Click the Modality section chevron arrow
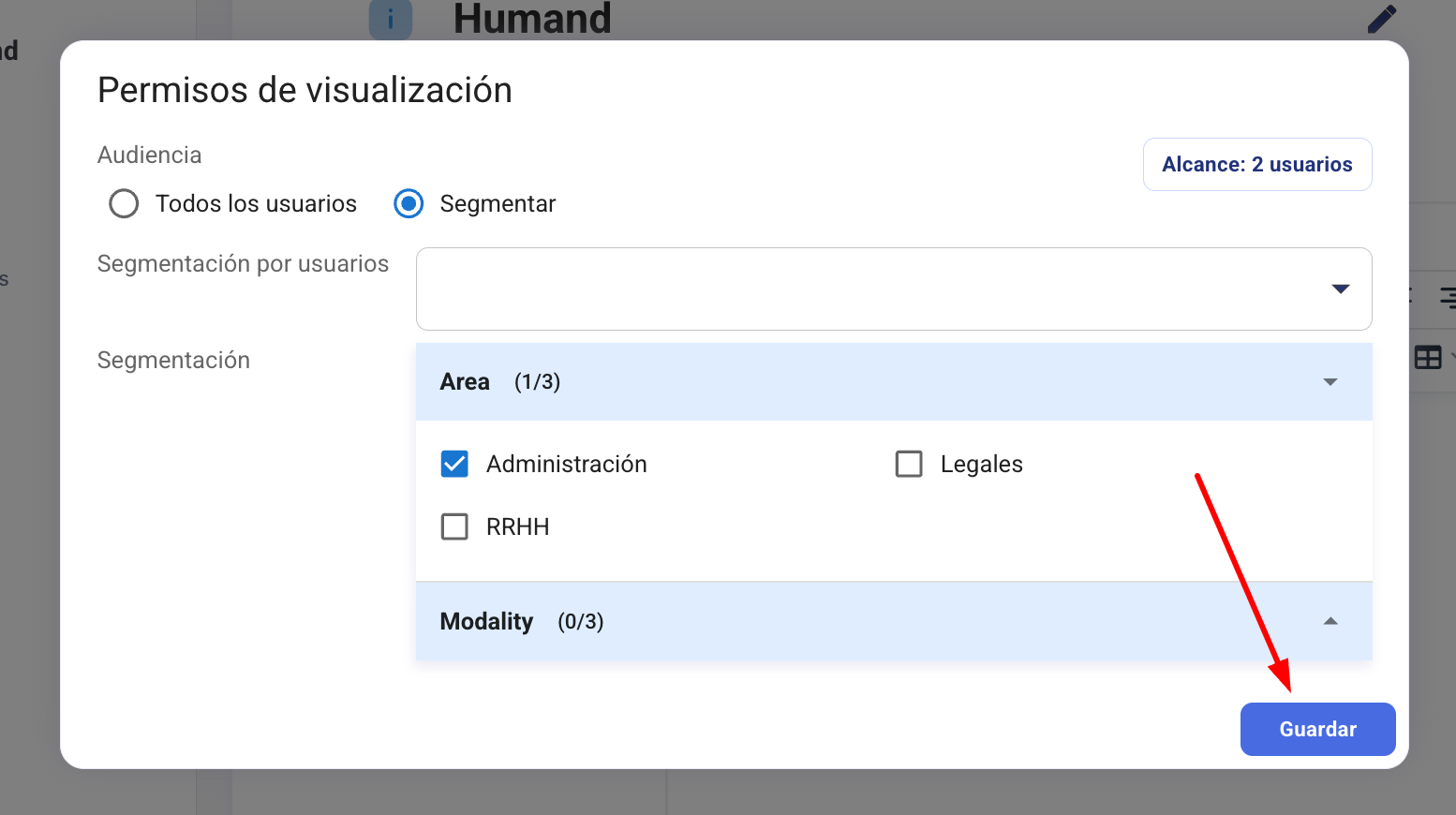The height and width of the screenshot is (815, 1456). click(x=1330, y=621)
